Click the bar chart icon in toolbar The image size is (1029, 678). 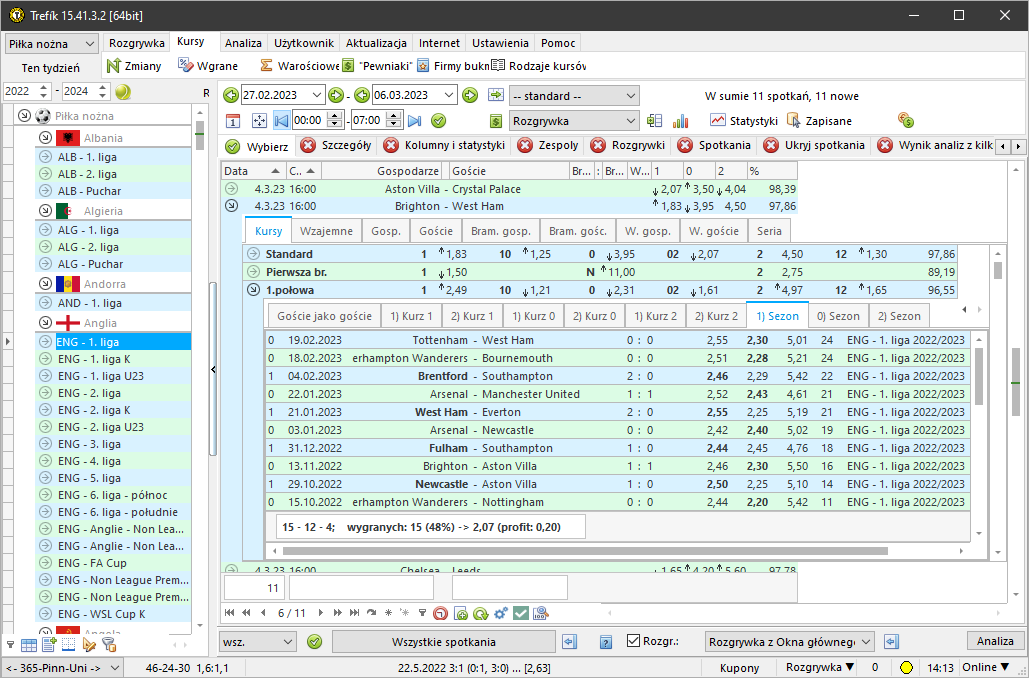[681, 121]
